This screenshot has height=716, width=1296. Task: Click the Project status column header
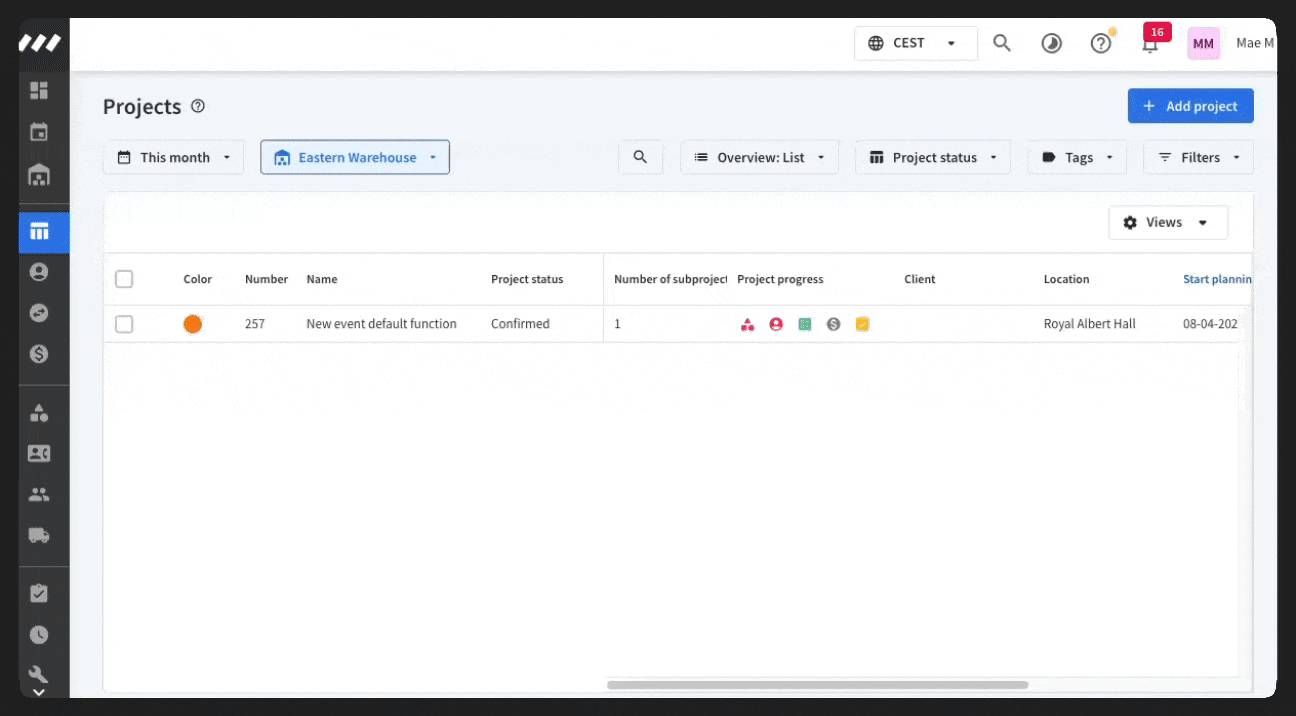coord(527,279)
